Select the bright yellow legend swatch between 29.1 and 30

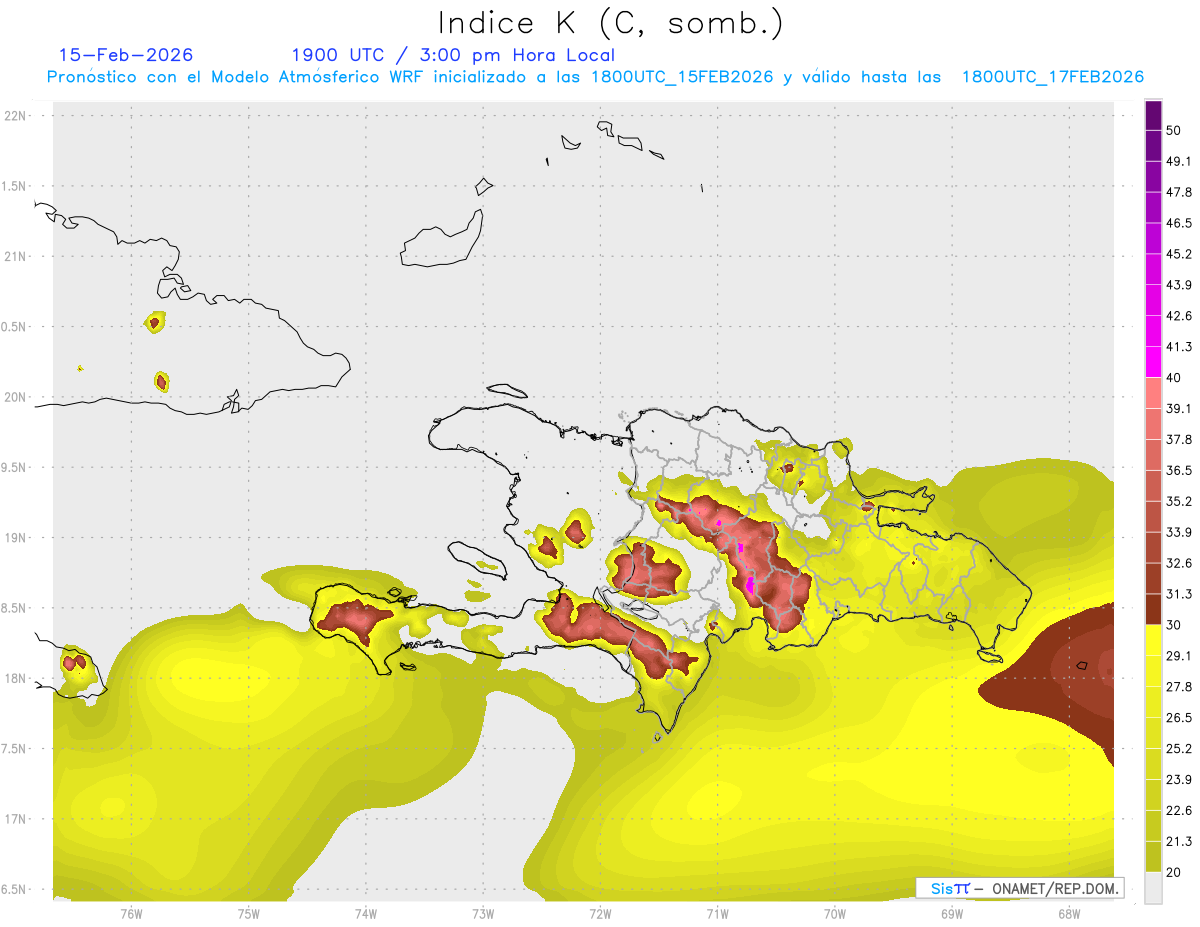click(1153, 640)
